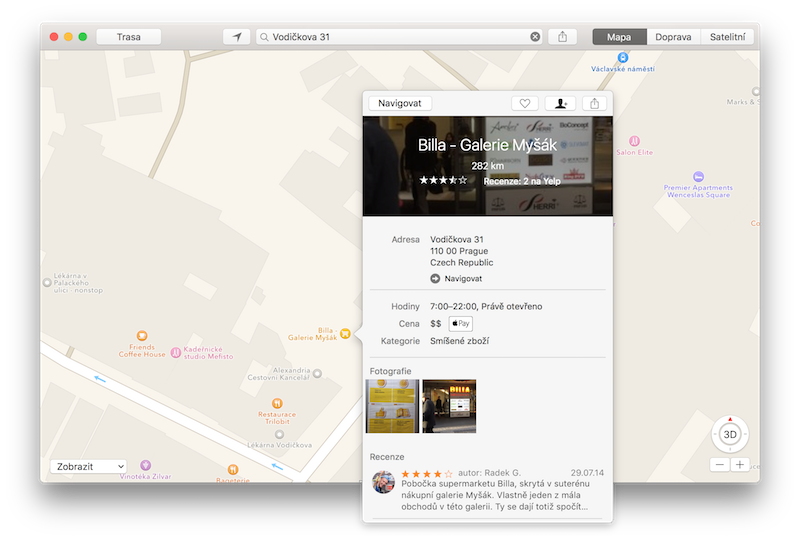Image resolution: width=800 pixels, height=547 pixels.
Task: Click hours 7:00–22:00, Právě otevřeno
Action: tap(486, 307)
